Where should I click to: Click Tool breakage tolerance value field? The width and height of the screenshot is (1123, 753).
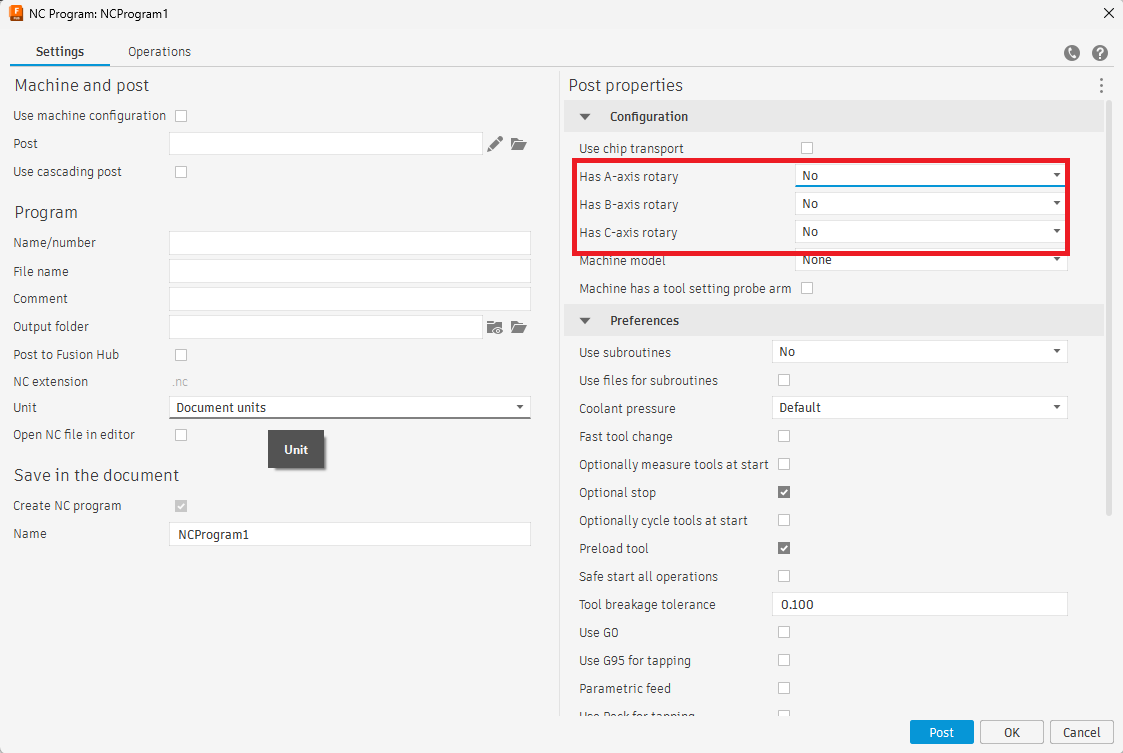tap(920, 604)
